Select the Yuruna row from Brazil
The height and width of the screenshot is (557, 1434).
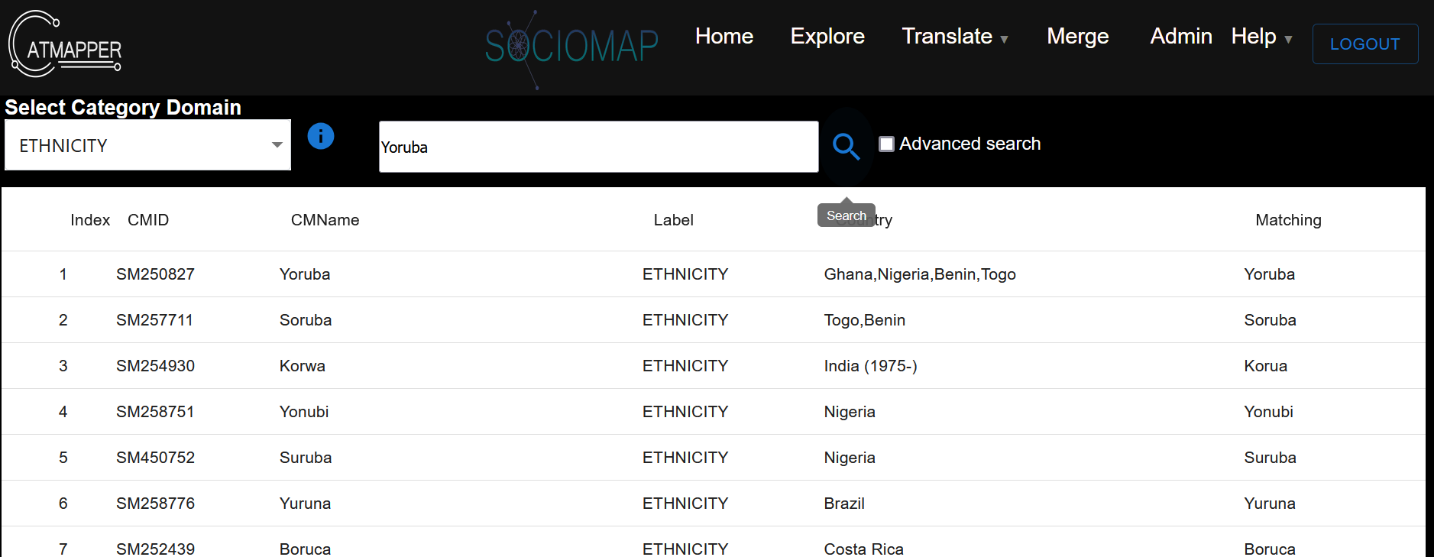pyautogui.click(x=305, y=503)
